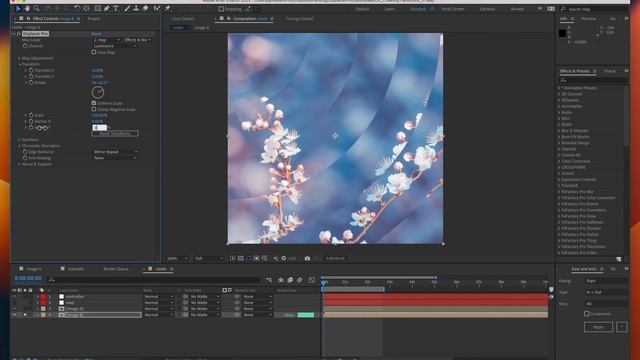Uncheck the Uniform Scale checkbox

click(94, 103)
